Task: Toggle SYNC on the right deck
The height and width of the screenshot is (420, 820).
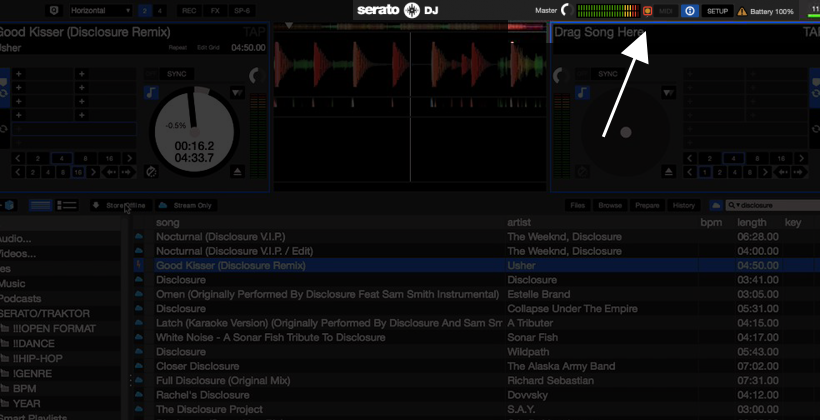Action: coord(608,74)
